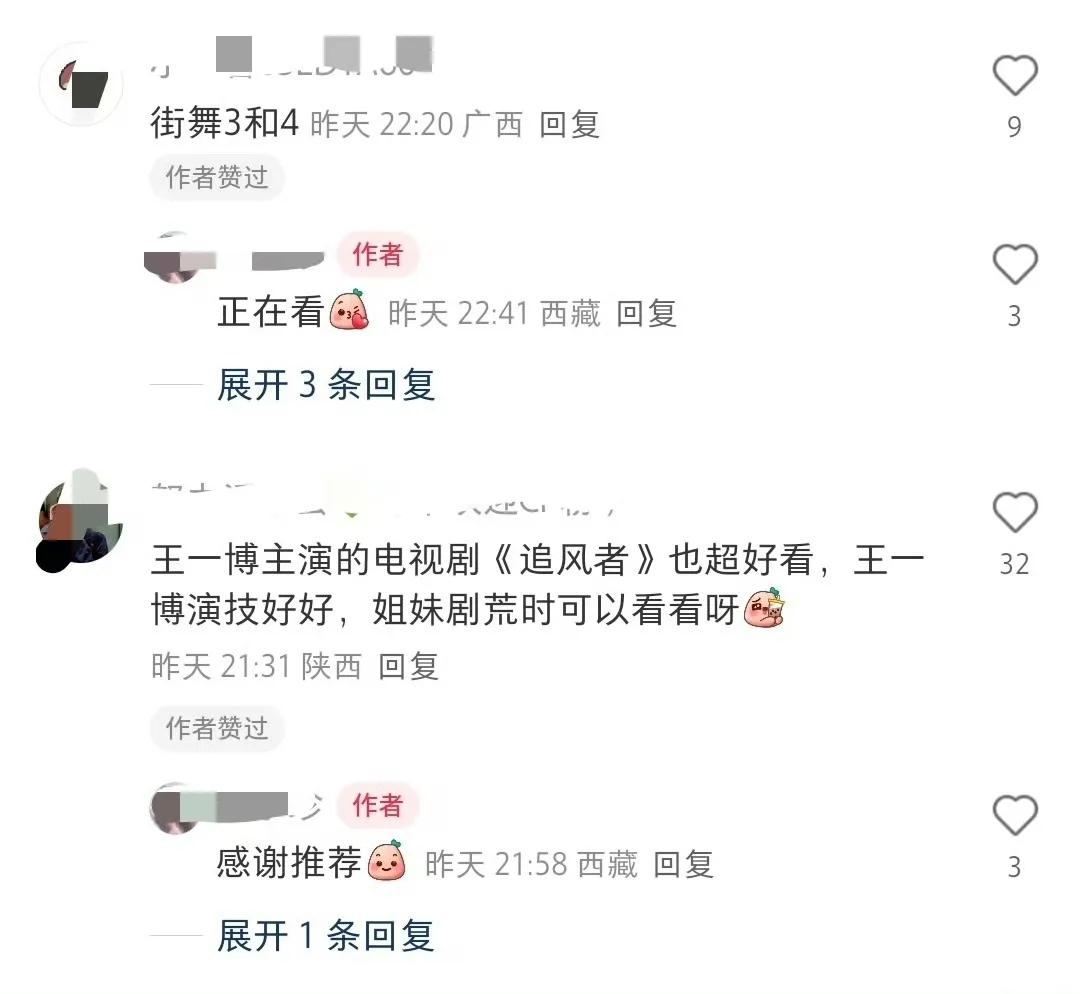Open the 街舞3和4 commenter's avatar
This screenshot has height=994, width=1080.
81,84
